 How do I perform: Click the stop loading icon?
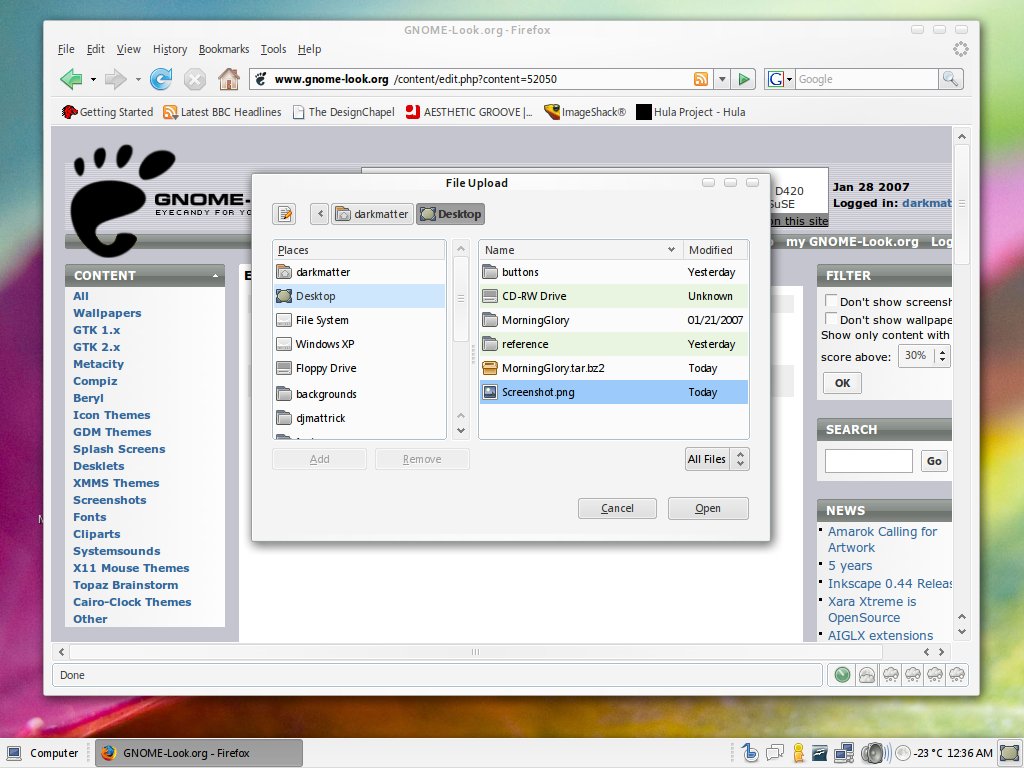pos(195,79)
